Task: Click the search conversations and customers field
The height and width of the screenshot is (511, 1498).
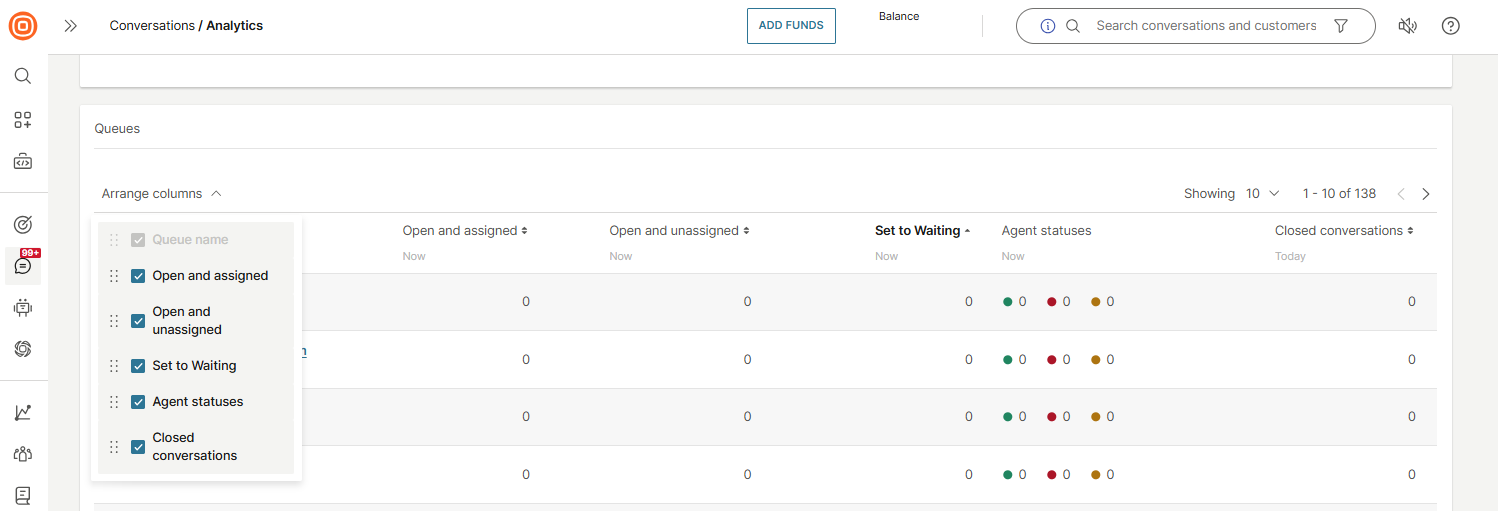Action: click(x=1205, y=26)
